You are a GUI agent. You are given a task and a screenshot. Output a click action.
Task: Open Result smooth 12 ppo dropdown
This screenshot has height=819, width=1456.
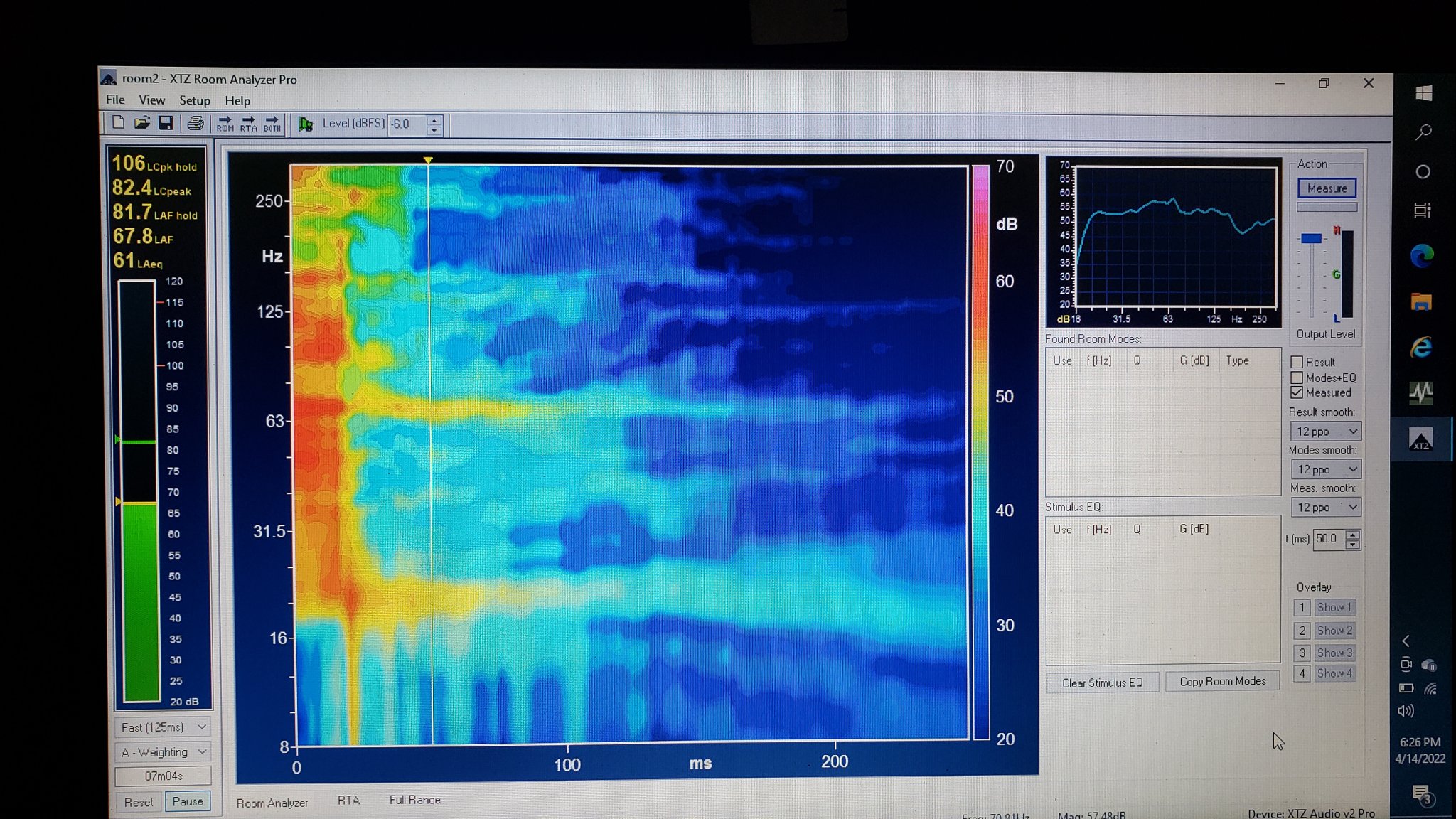click(1325, 432)
